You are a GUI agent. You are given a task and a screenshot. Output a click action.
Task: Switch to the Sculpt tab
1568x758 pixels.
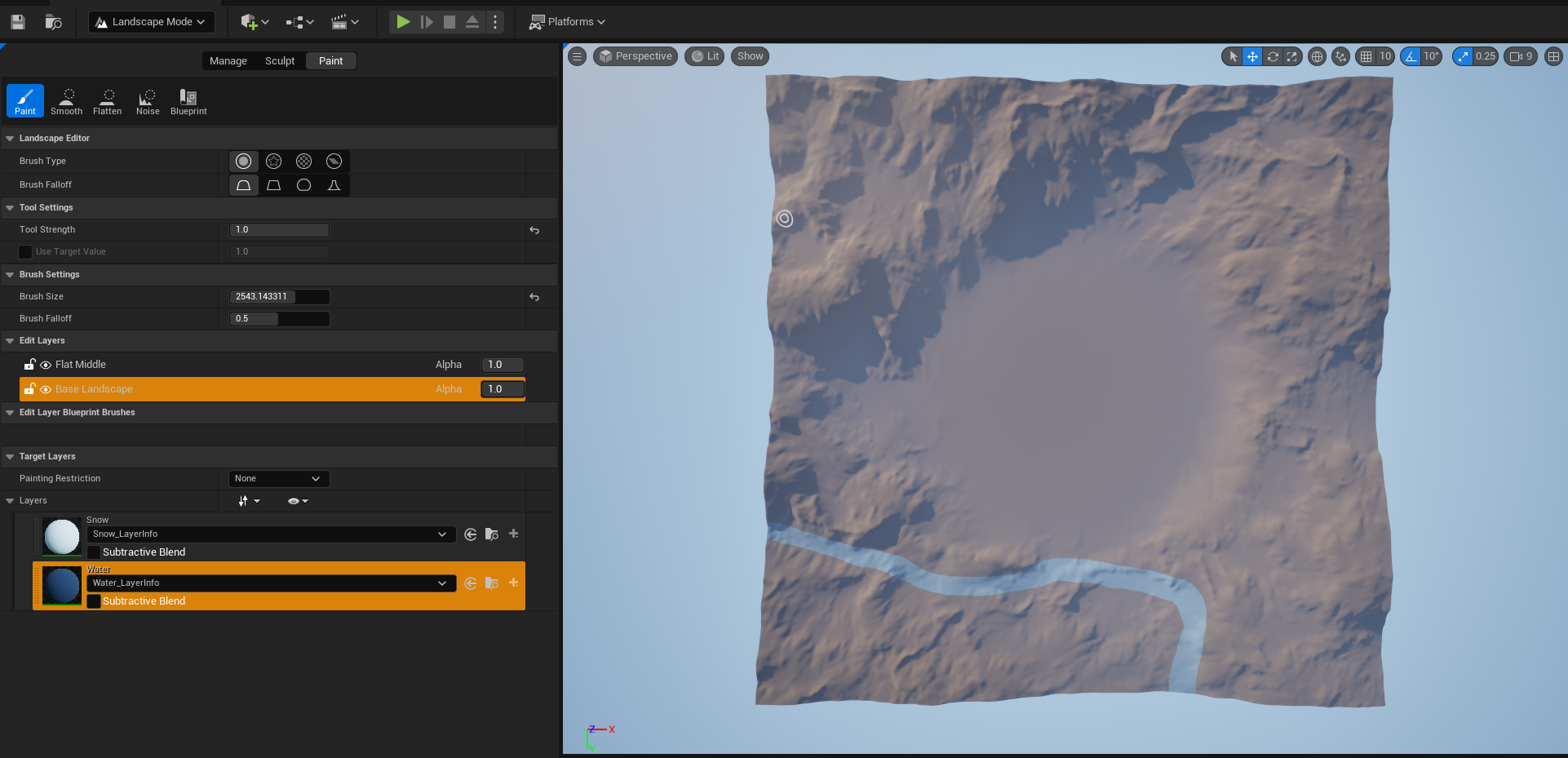click(x=280, y=61)
